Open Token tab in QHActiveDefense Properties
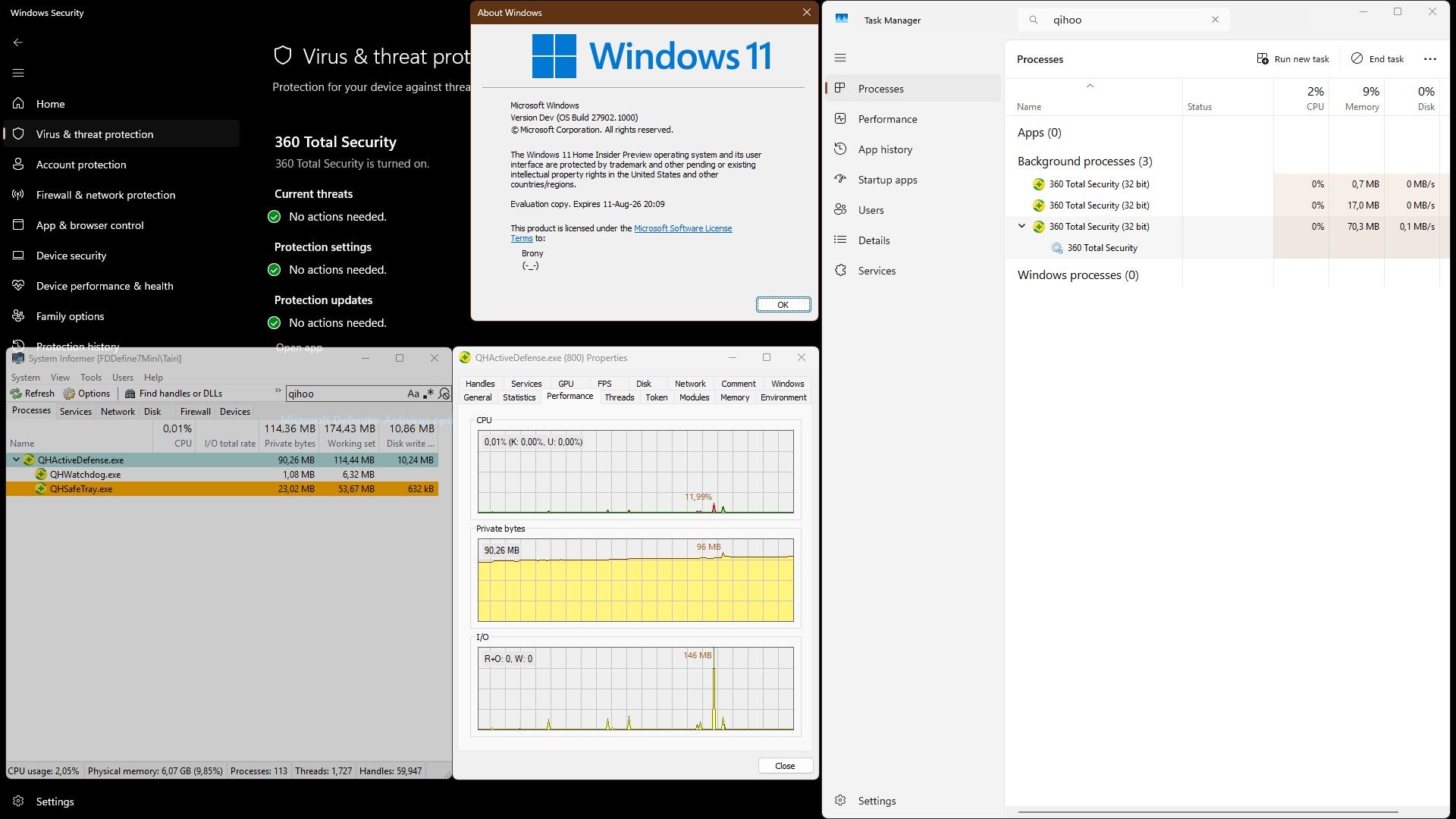Screen dimensions: 1456x819 [657, 397]
